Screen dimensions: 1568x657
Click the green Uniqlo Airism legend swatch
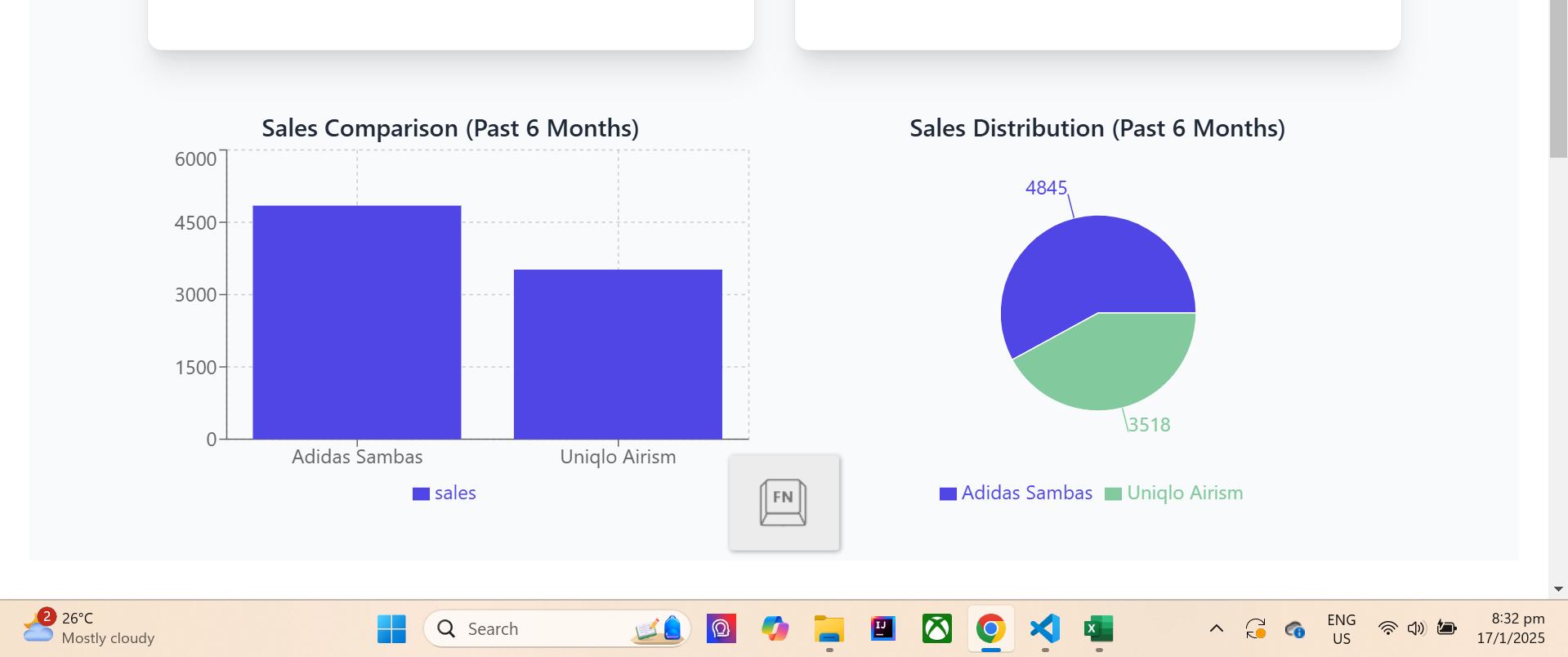click(x=1113, y=494)
